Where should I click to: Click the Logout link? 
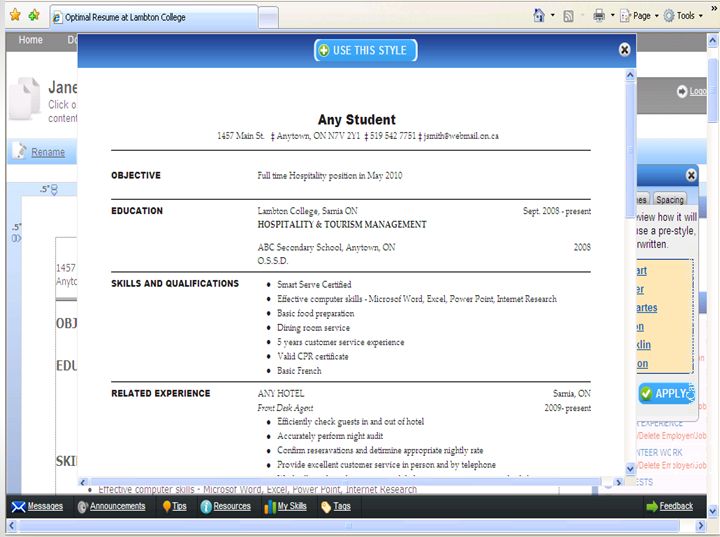[x=698, y=91]
